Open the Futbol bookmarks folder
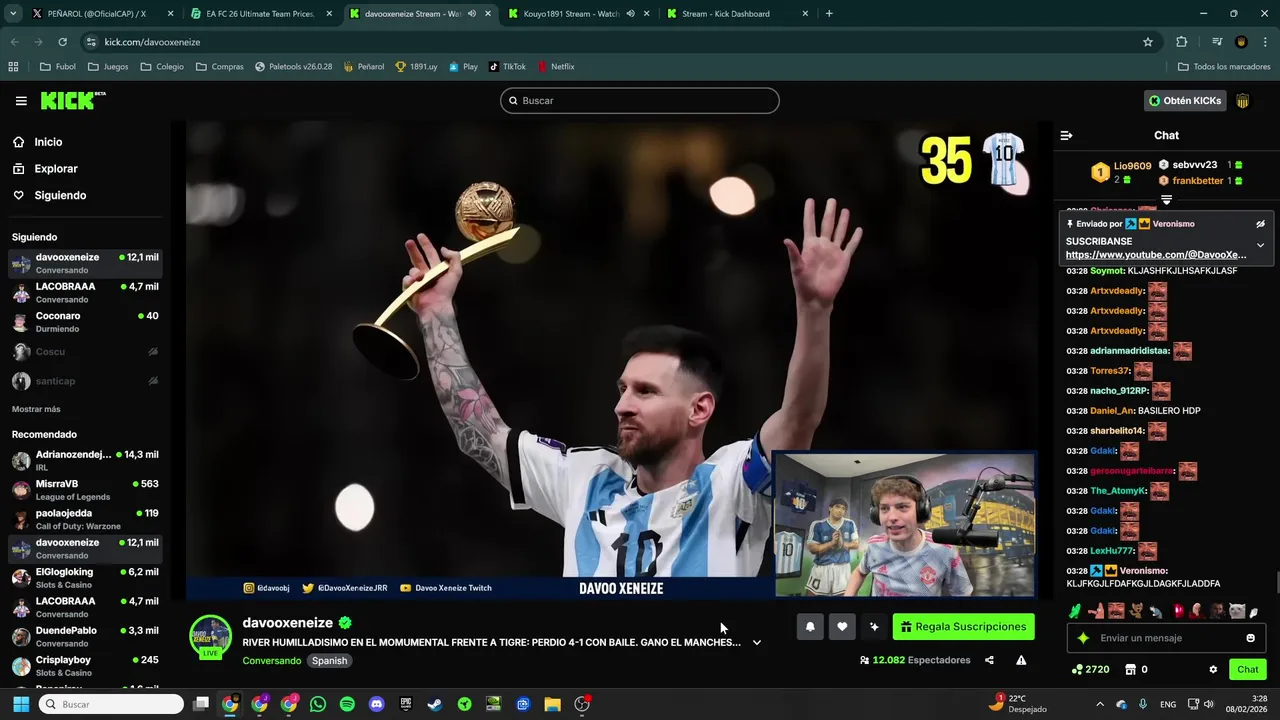Image resolution: width=1280 pixels, height=720 pixels. (x=57, y=67)
